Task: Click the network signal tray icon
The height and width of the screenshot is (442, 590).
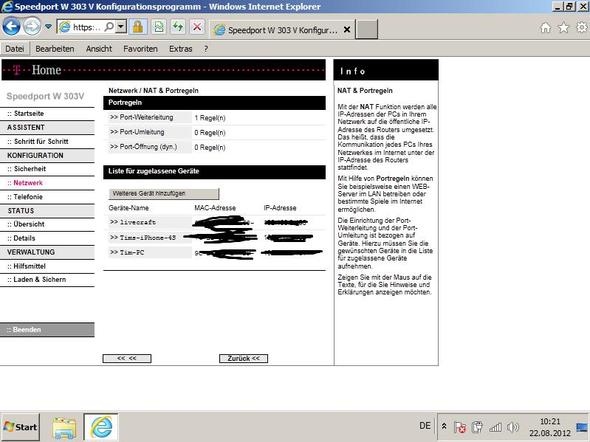Action: [495, 427]
